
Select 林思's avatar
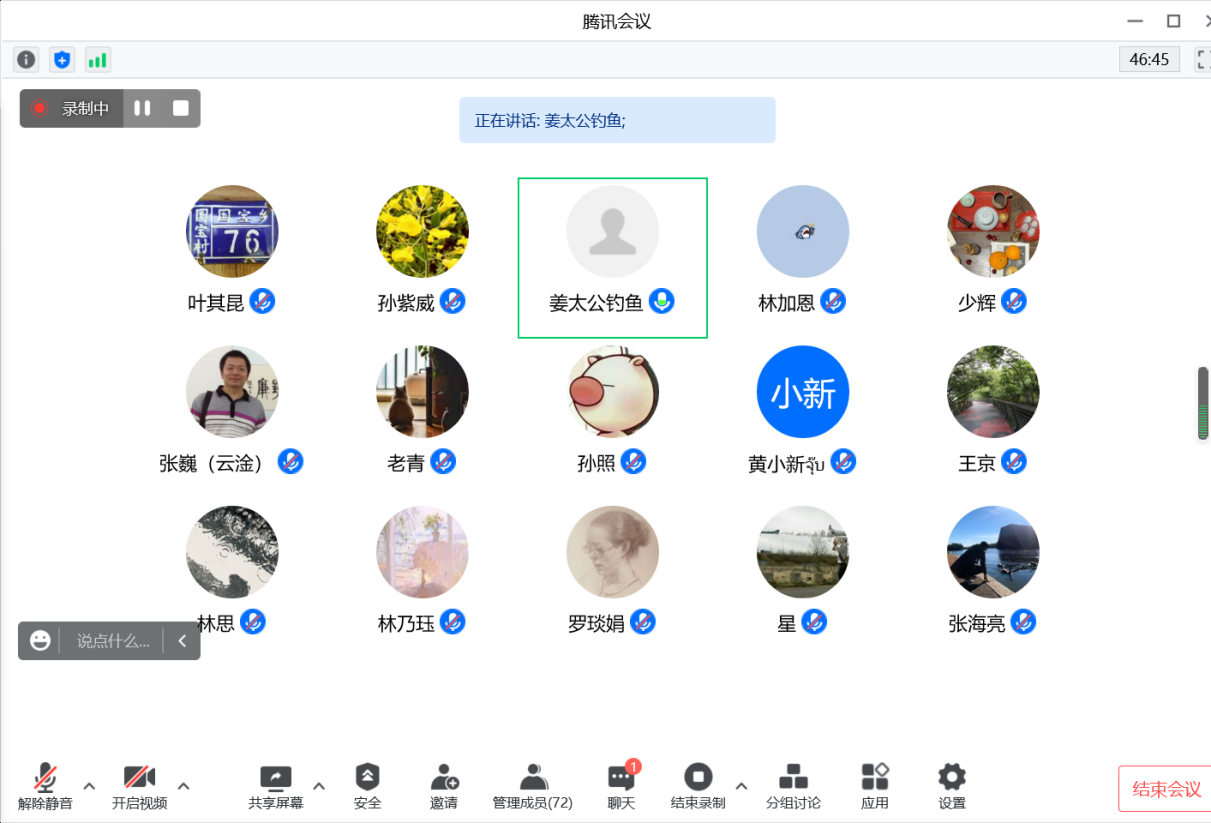[x=232, y=552]
